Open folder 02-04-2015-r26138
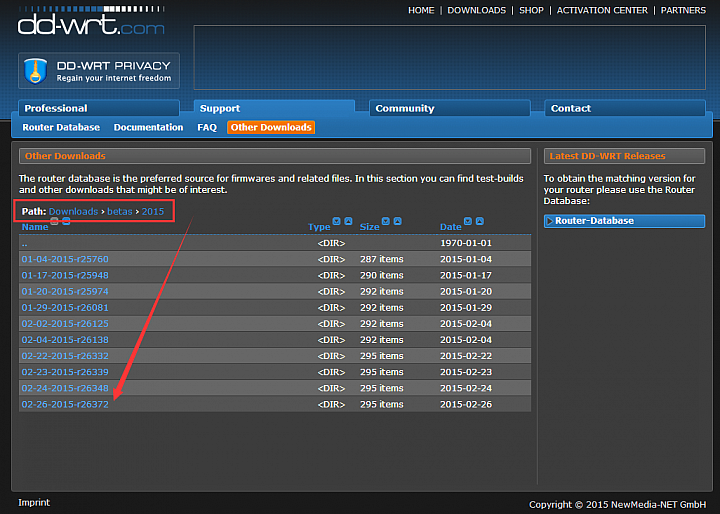Screen dimensions: 720x514 pos(65,339)
